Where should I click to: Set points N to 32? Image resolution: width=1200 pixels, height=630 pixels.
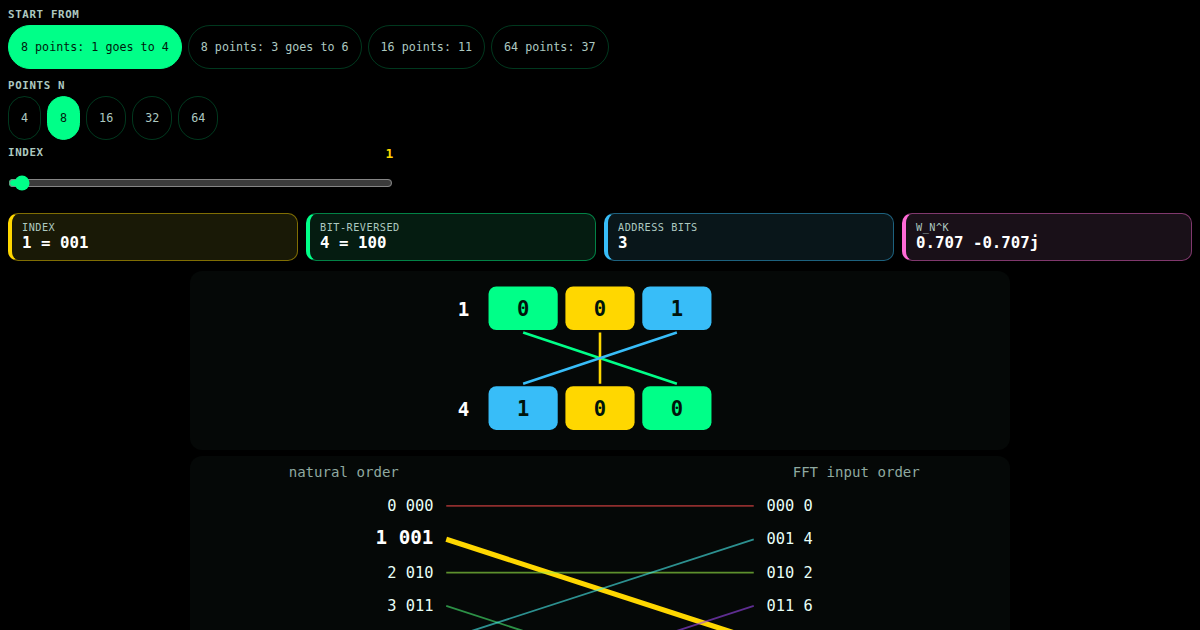click(x=152, y=118)
